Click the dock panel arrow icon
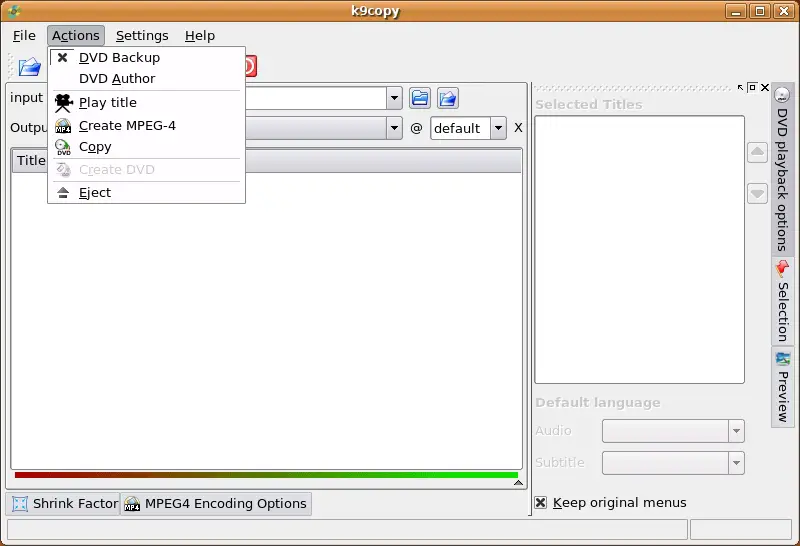 pos(740,88)
